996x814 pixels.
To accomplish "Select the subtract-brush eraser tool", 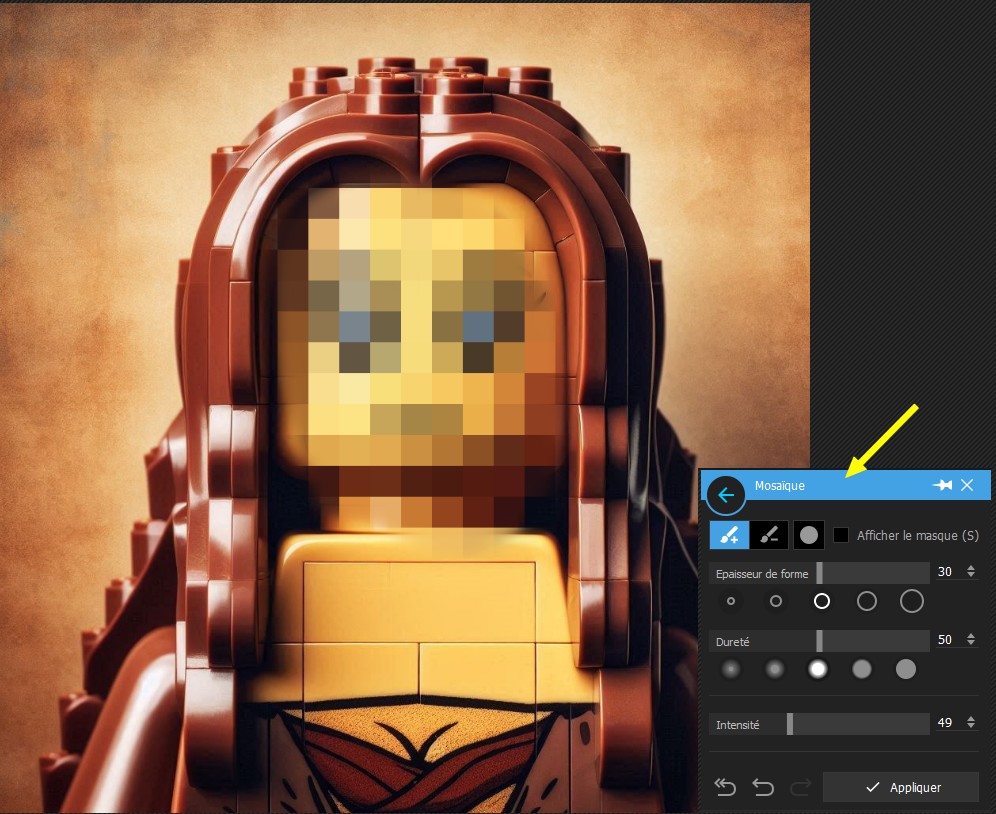I will 769,535.
